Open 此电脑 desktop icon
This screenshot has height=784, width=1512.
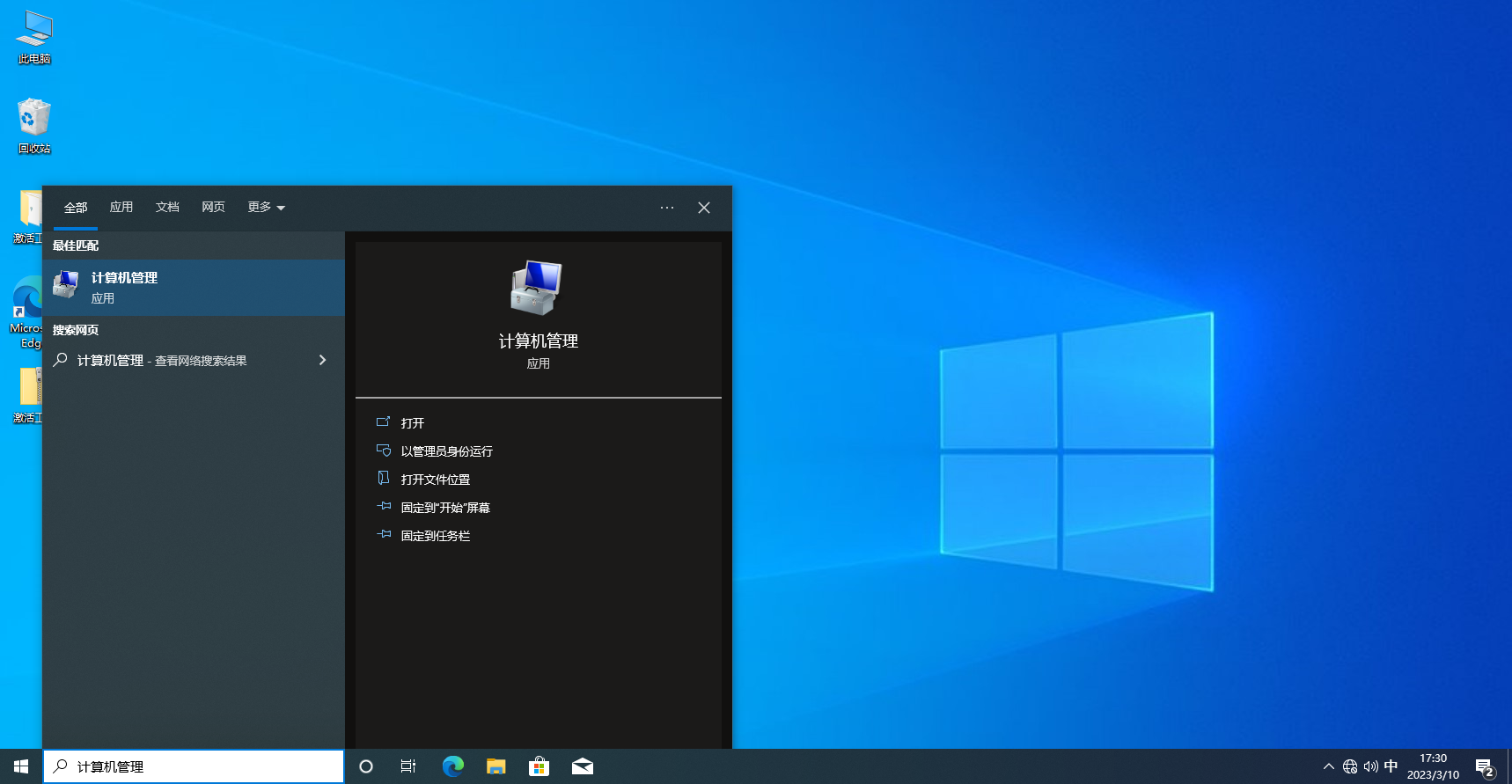[34, 38]
